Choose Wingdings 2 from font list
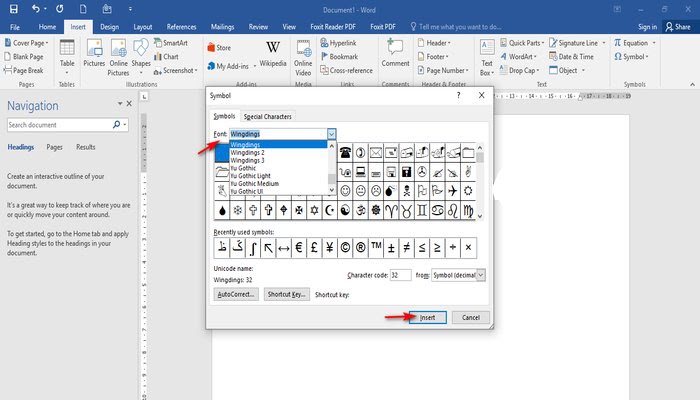This screenshot has height=400, width=700. pos(279,153)
